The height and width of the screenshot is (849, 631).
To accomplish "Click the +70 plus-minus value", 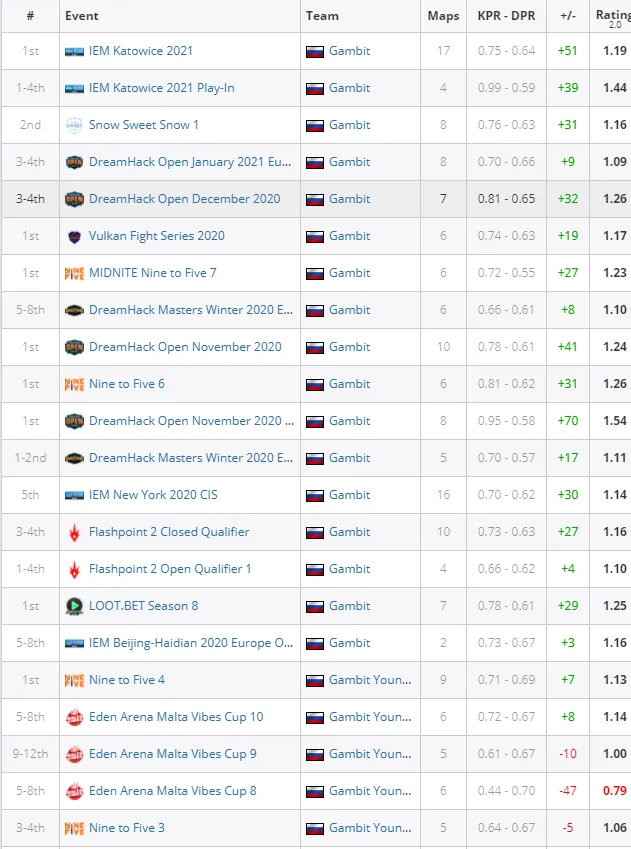I will 568,421.
